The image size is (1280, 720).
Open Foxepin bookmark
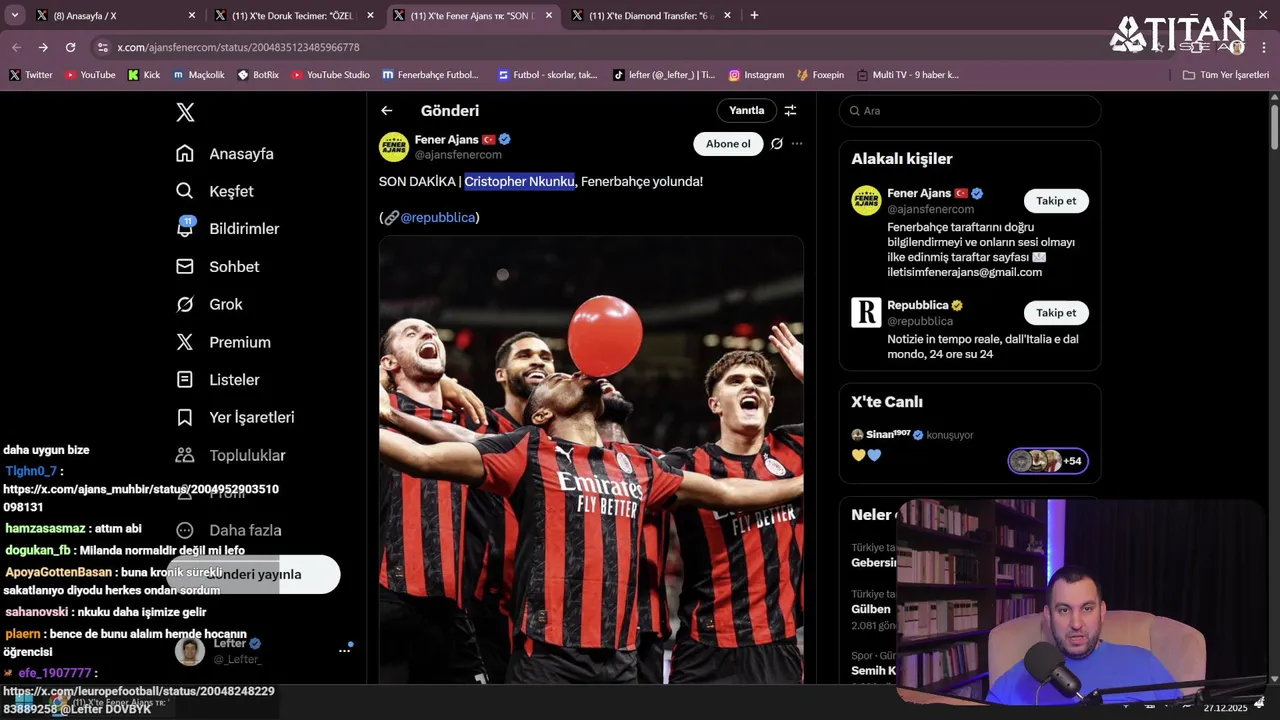[820, 75]
